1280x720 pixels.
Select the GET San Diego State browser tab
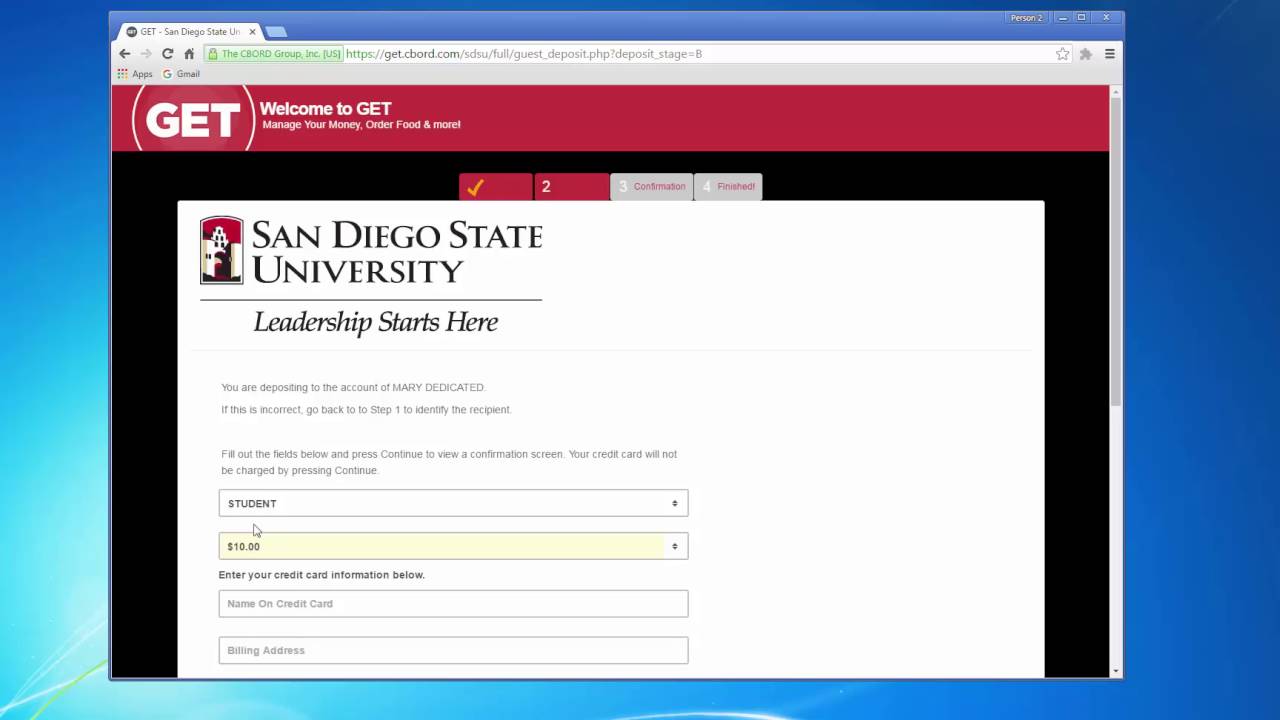(x=190, y=32)
